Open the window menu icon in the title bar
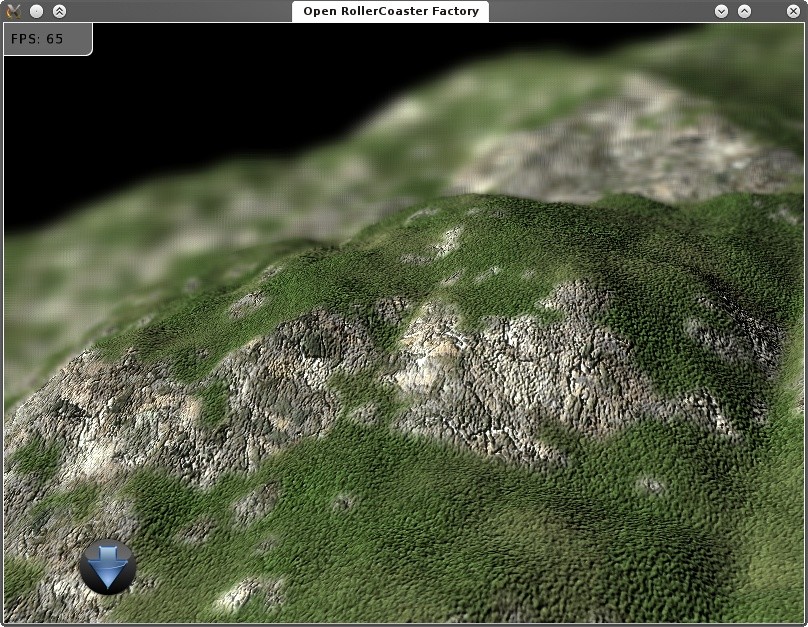The image size is (808, 627). point(14,11)
